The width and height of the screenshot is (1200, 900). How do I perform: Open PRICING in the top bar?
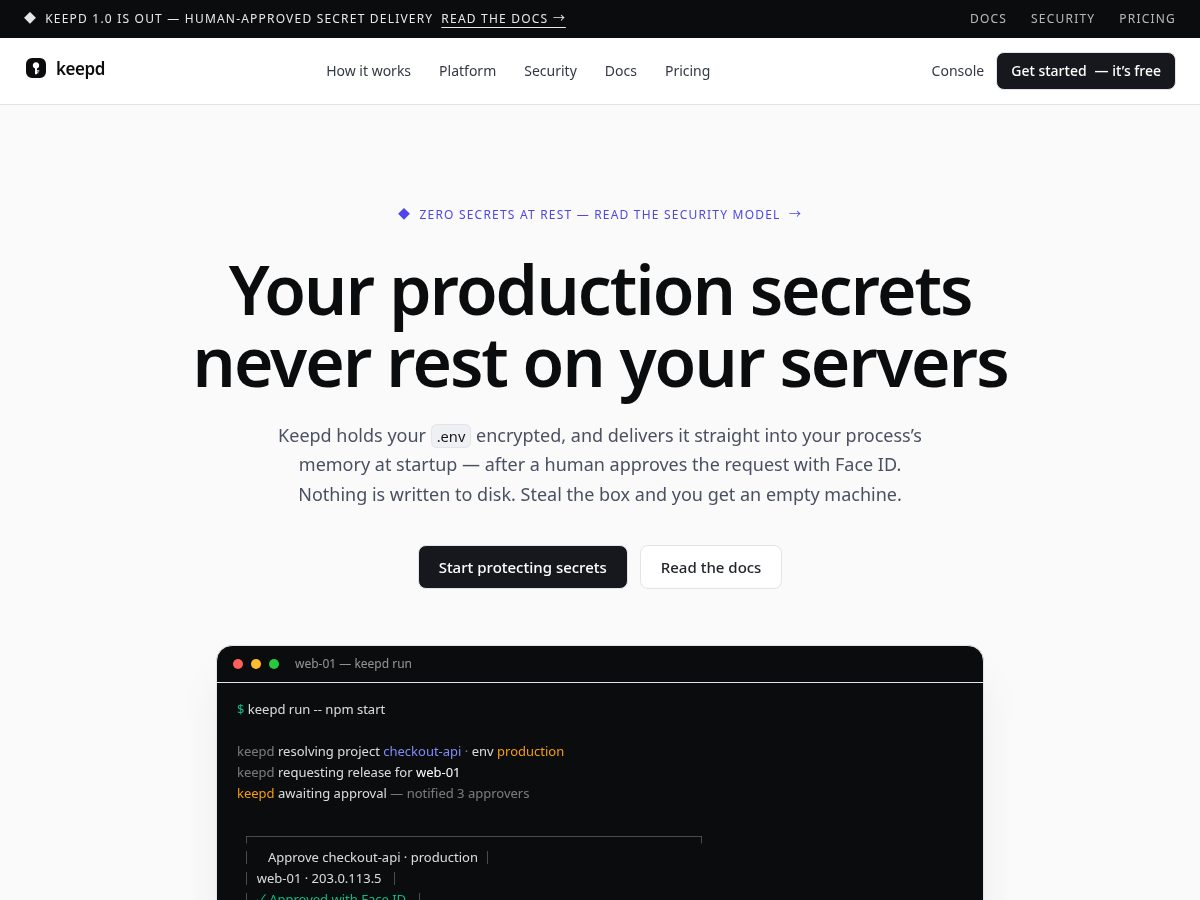pyautogui.click(x=1147, y=19)
